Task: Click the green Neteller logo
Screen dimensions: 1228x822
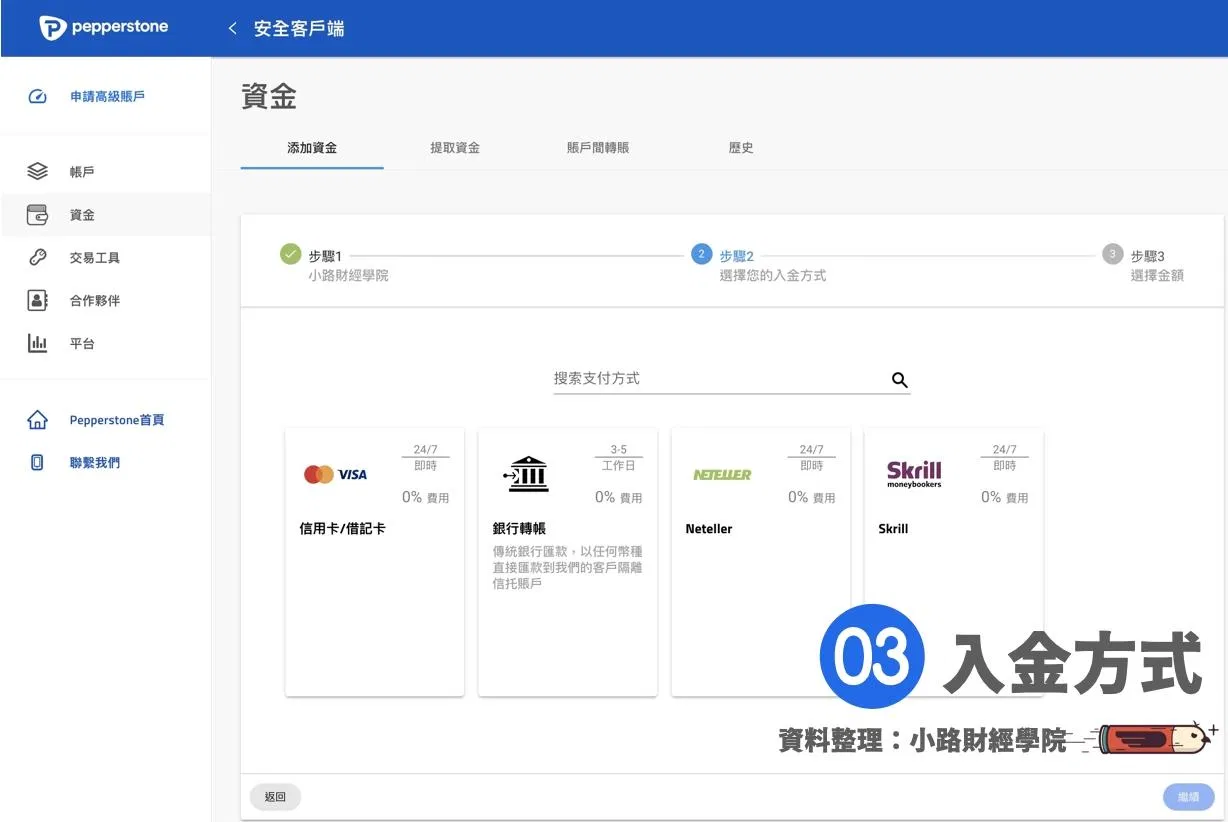Action: pyautogui.click(x=722, y=475)
